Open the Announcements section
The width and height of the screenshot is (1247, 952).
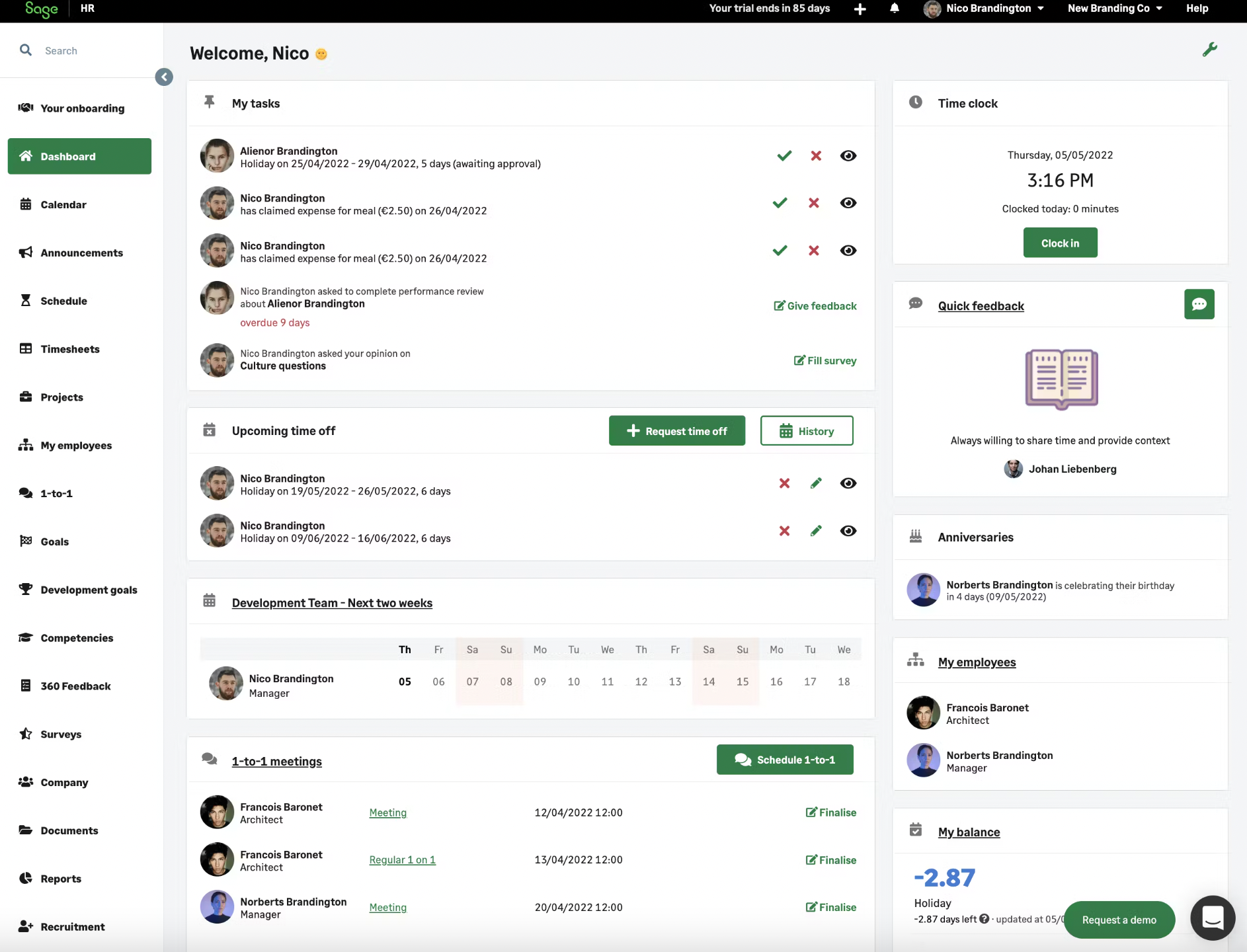tap(81, 253)
